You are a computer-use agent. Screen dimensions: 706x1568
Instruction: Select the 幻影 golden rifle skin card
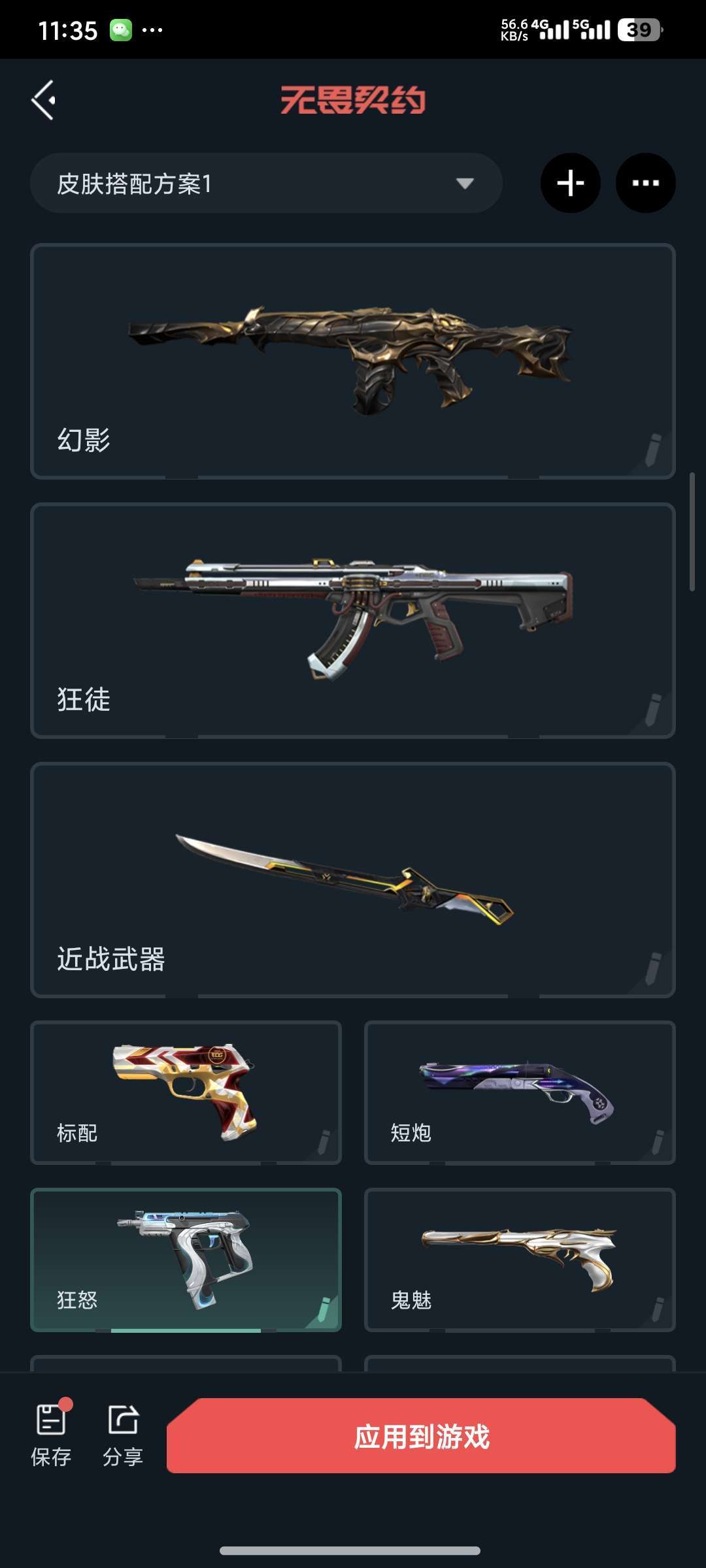tap(353, 361)
